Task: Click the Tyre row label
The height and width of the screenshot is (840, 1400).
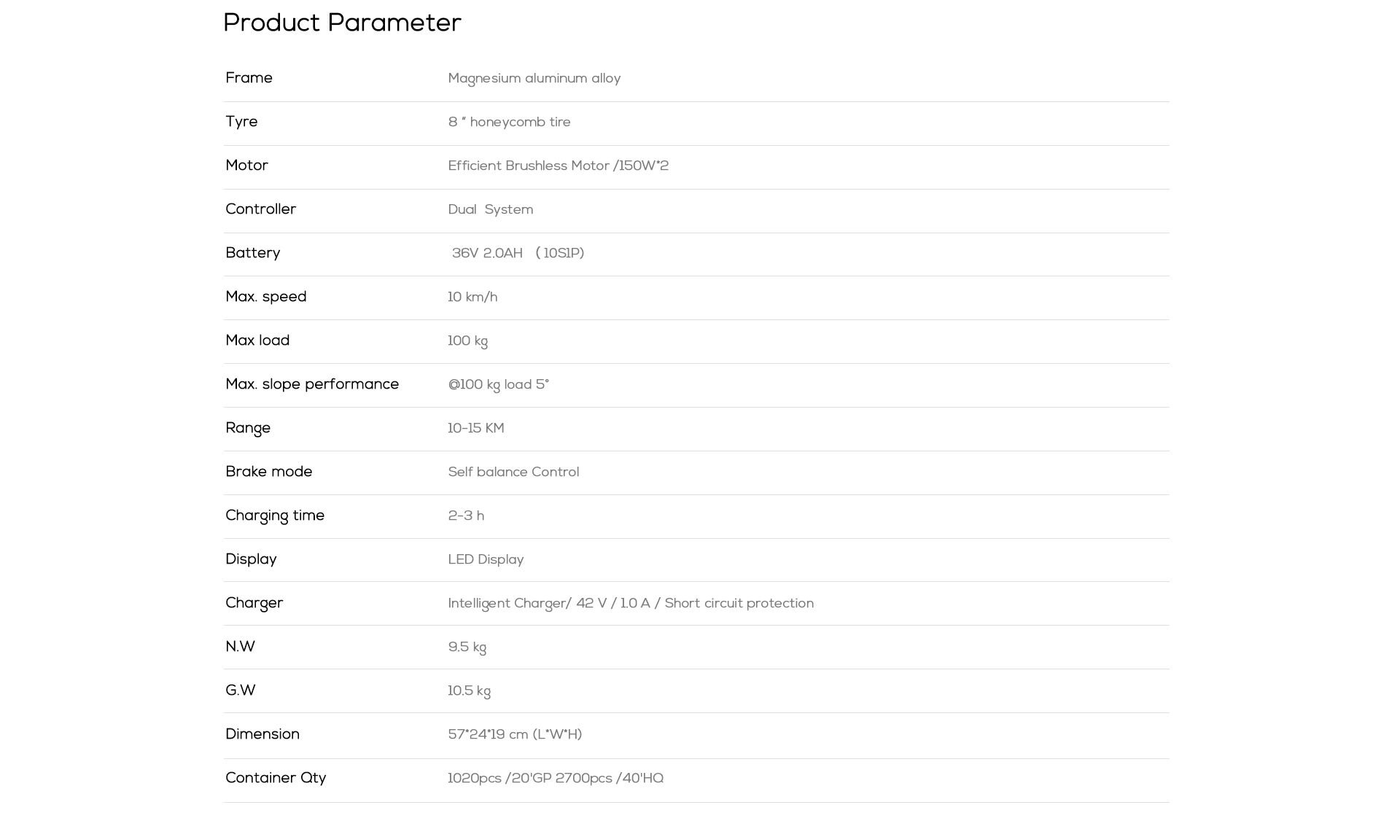Action: [241, 122]
